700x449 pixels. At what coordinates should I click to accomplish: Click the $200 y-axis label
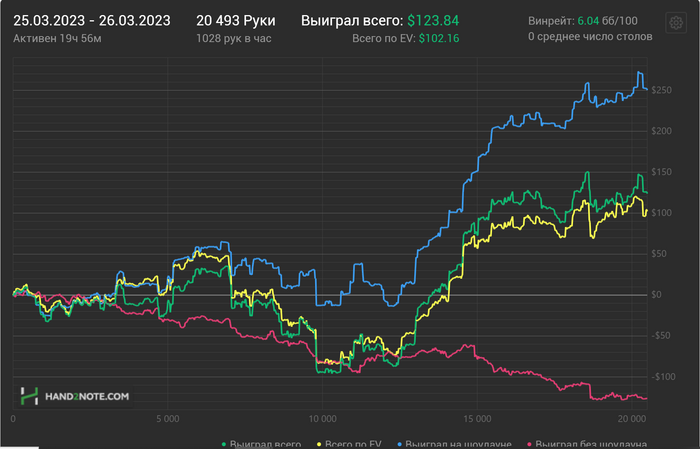tap(661, 131)
